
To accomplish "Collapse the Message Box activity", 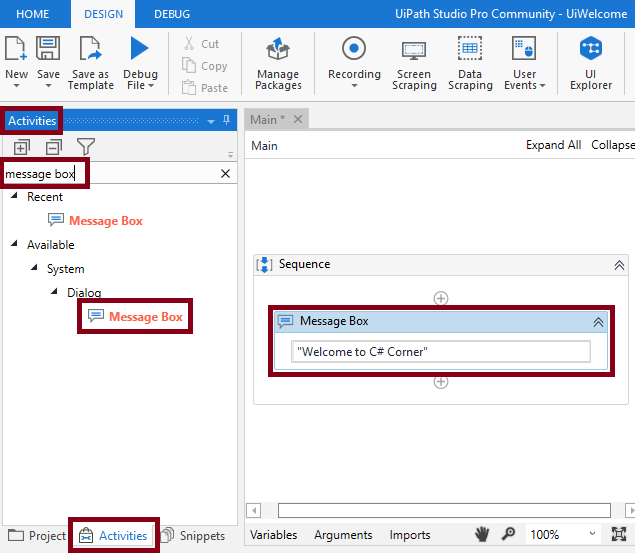I will click(598, 322).
